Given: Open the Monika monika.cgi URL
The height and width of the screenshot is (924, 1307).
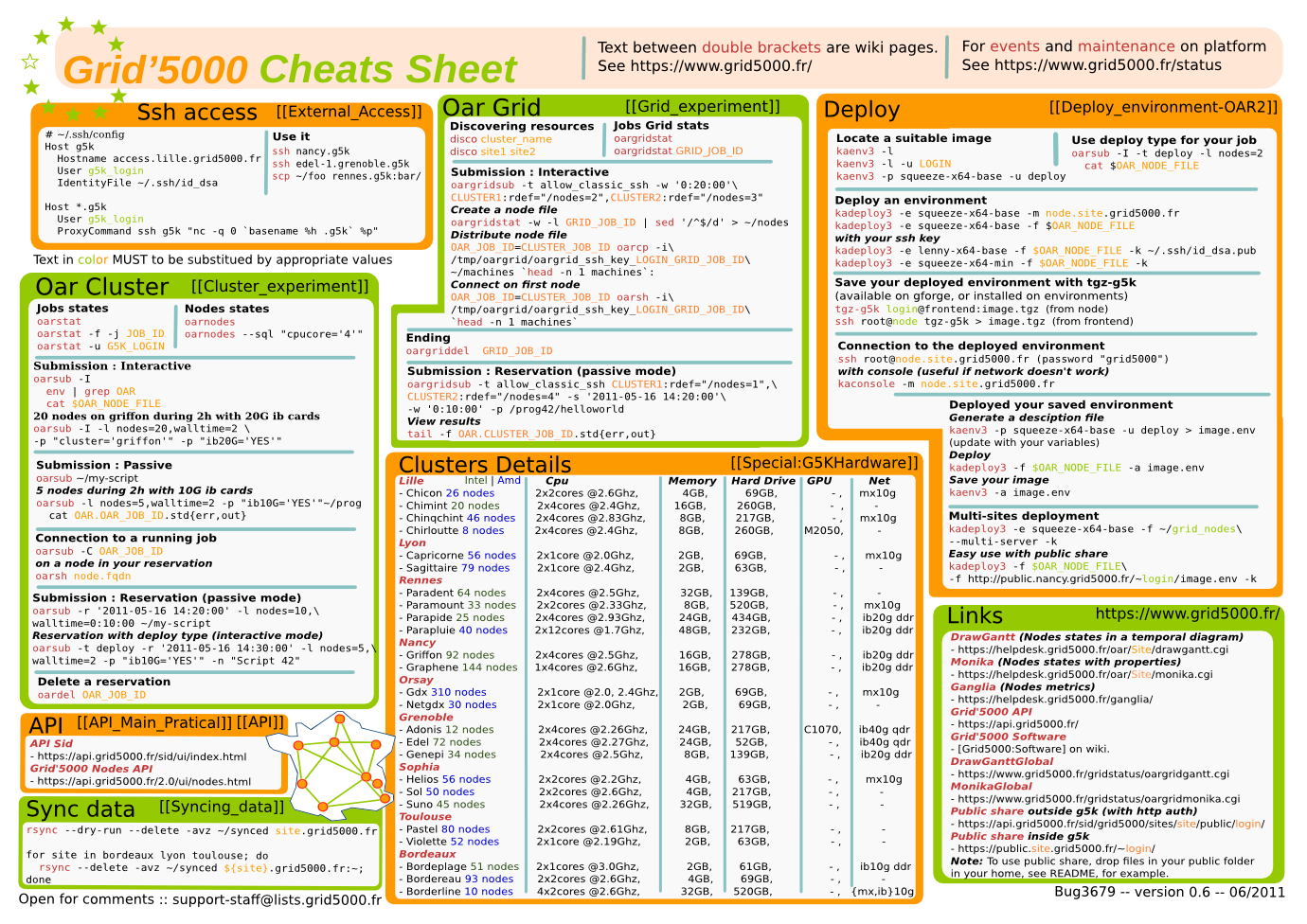Looking at the screenshot, I should [1085, 674].
